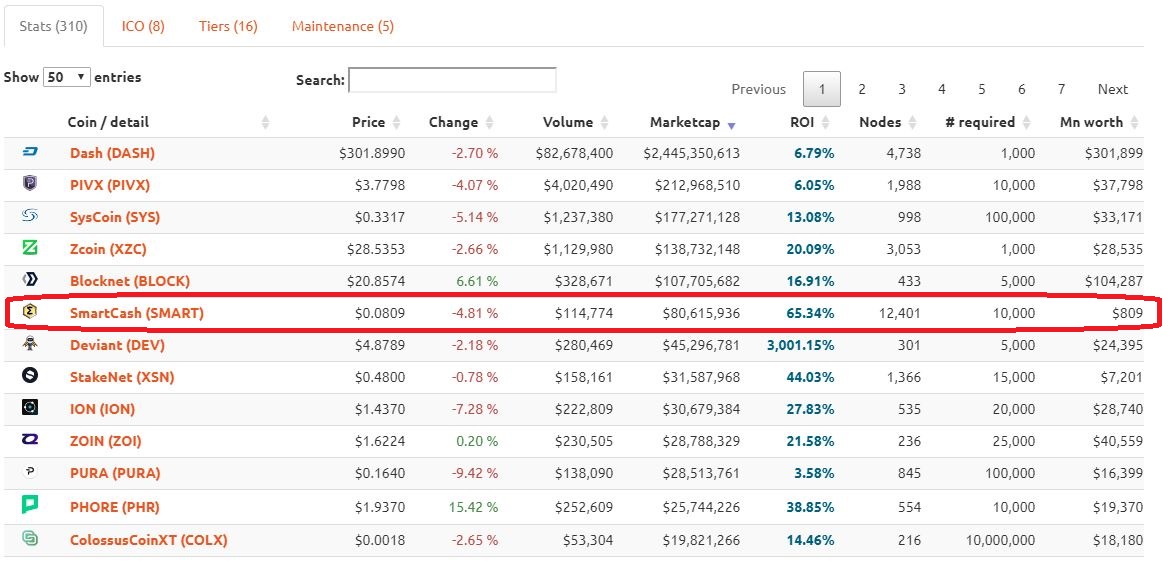Image resolution: width=1169 pixels, height=562 pixels.
Task: Go to page 7
Action: coord(1061,89)
